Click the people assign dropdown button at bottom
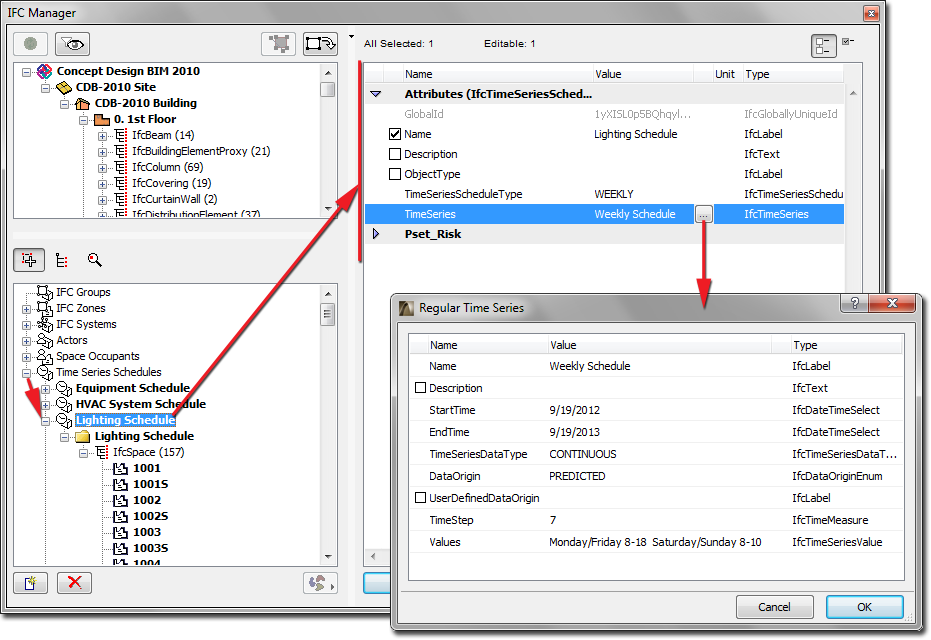 coord(320,583)
